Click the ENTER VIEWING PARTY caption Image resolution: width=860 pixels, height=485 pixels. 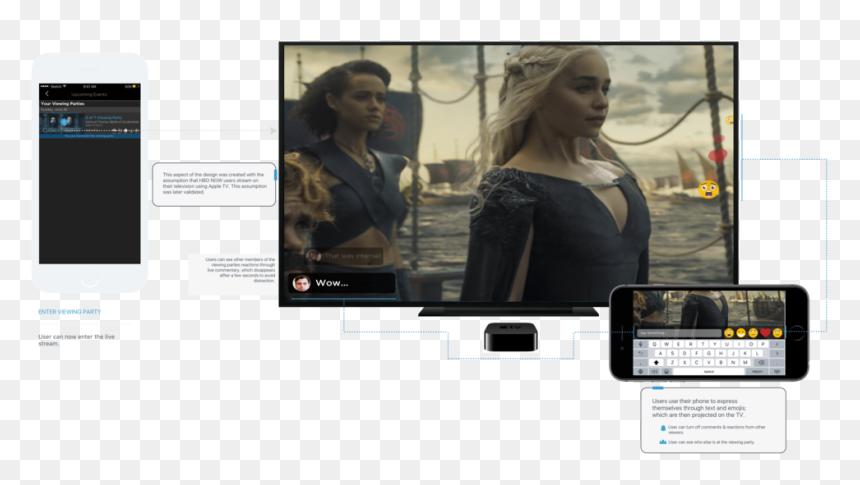click(x=70, y=312)
